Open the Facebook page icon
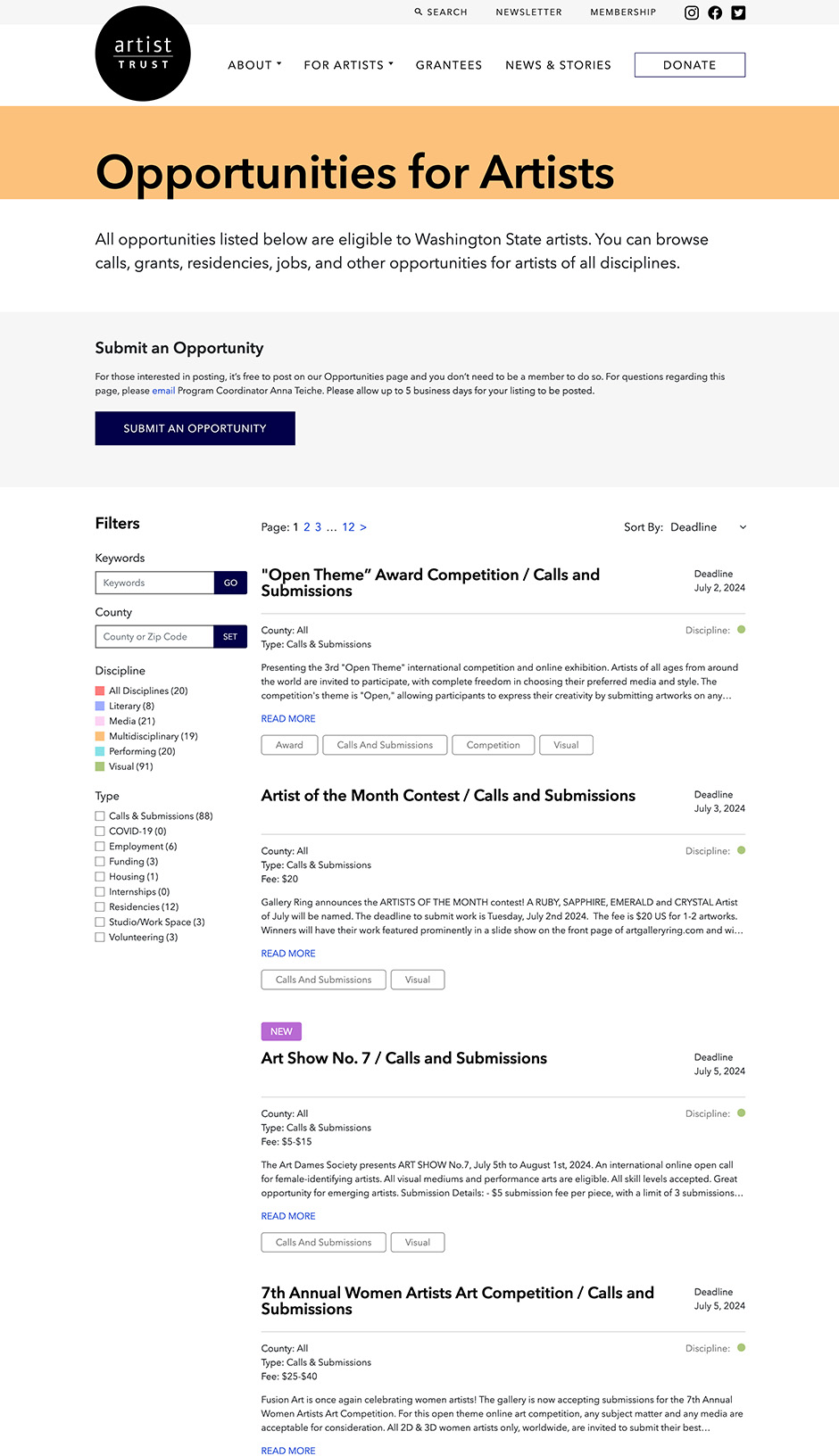 [715, 12]
